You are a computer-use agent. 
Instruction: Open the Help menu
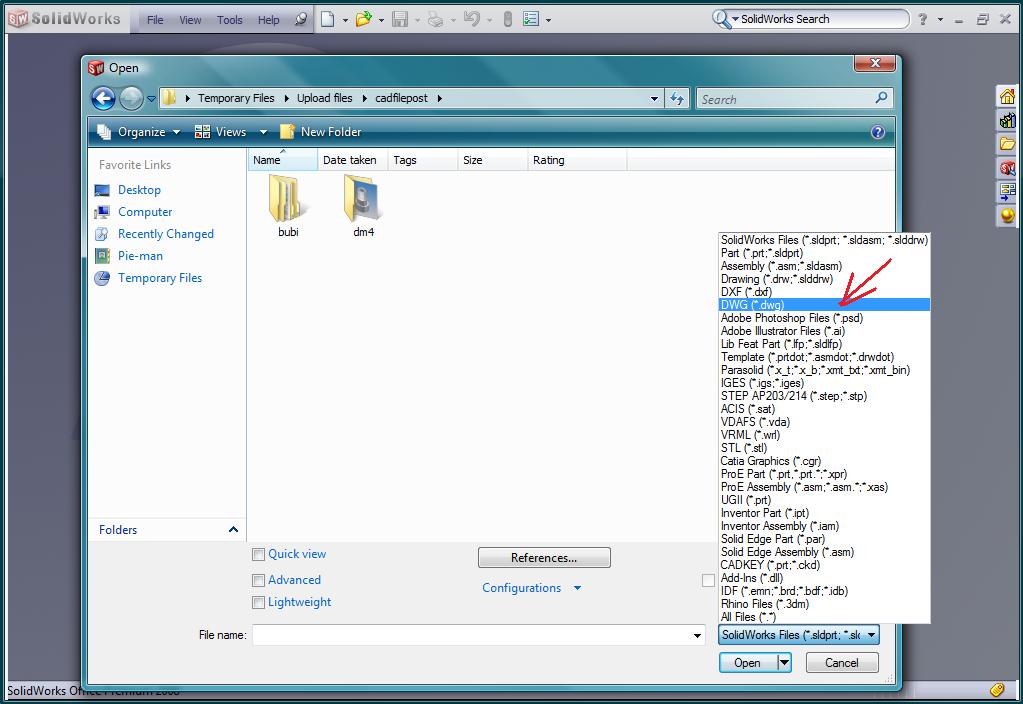[x=268, y=20]
